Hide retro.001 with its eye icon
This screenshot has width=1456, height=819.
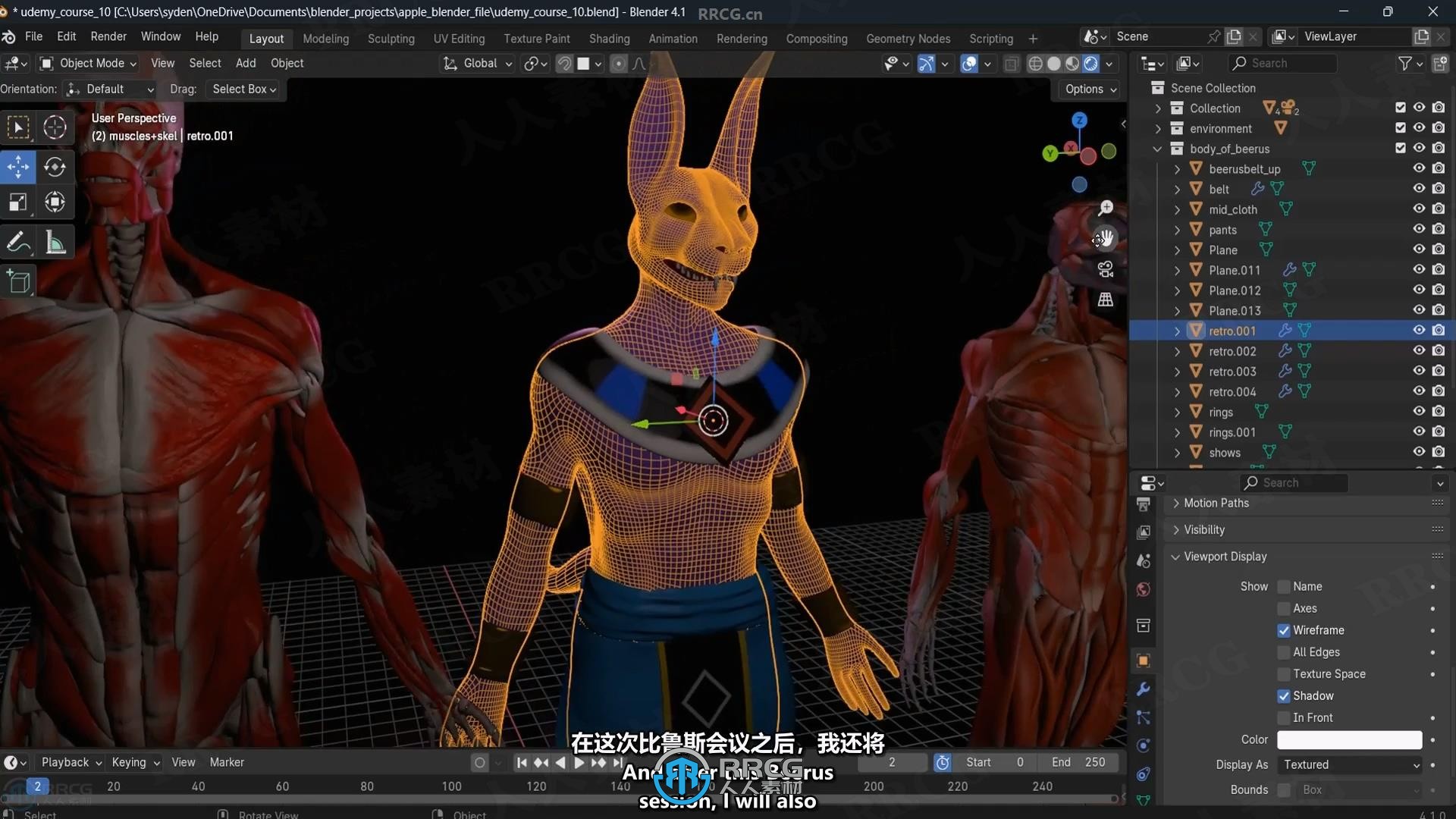pyautogui.click(x=1419, y=331)
